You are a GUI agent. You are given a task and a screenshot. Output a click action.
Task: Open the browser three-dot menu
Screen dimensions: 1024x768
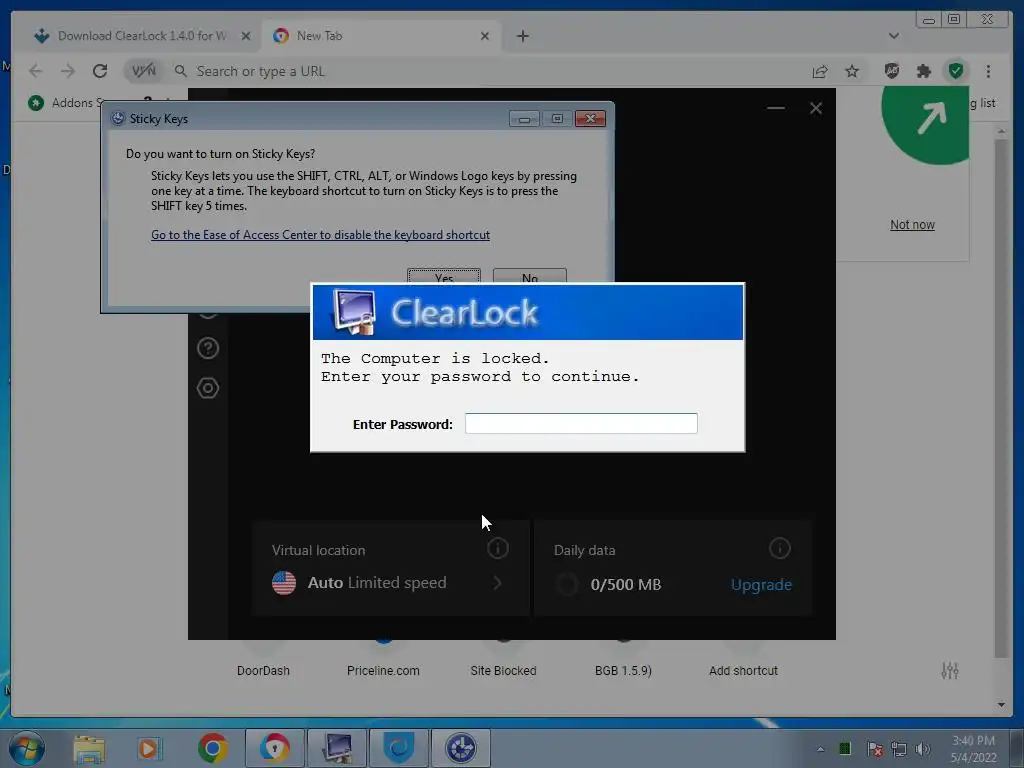[988, 71]
